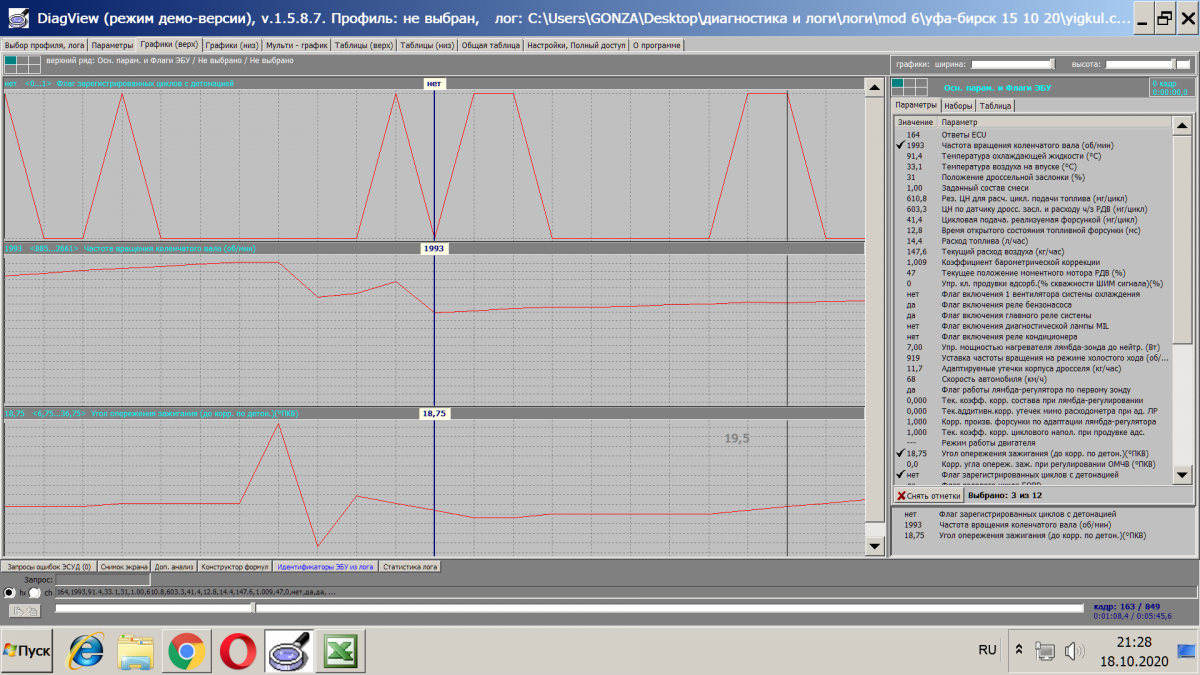
Task: Click in the Запрос input field
Action: [103, 579]
